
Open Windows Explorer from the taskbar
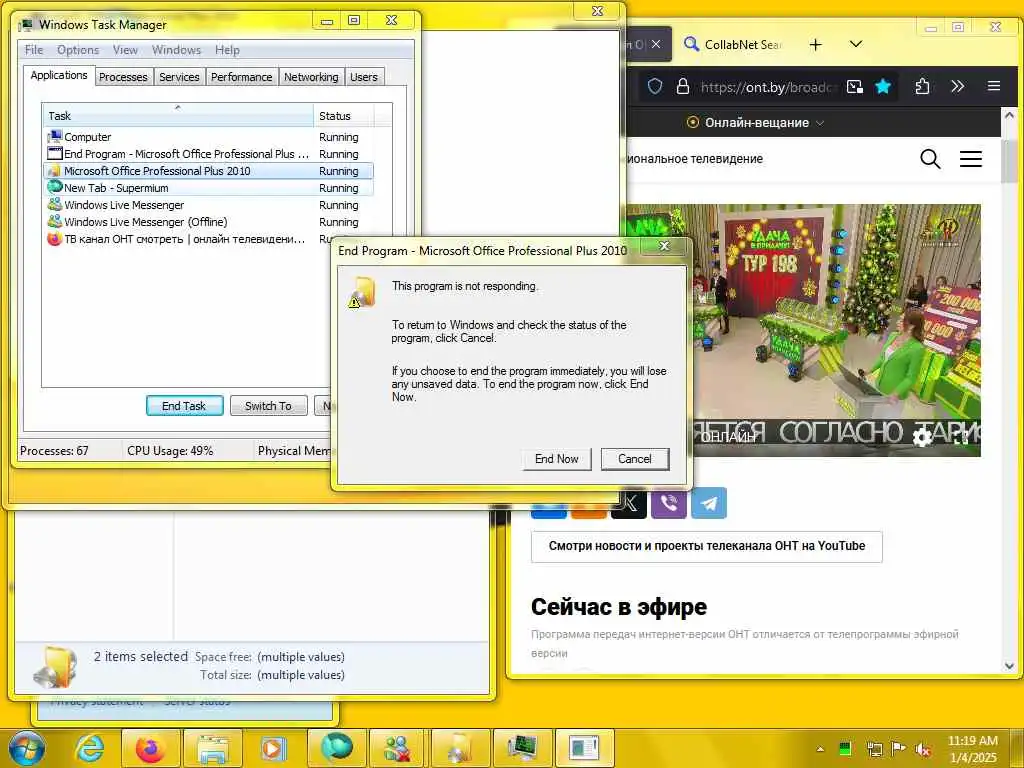[213, 748]
